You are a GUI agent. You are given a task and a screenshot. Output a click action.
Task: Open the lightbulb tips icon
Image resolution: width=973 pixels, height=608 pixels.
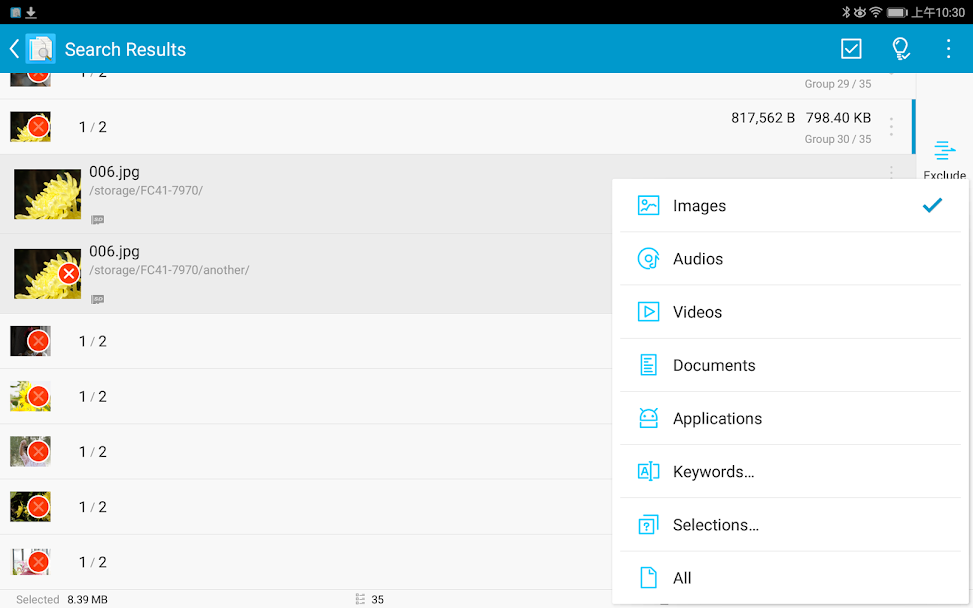(x=901, y=49)
